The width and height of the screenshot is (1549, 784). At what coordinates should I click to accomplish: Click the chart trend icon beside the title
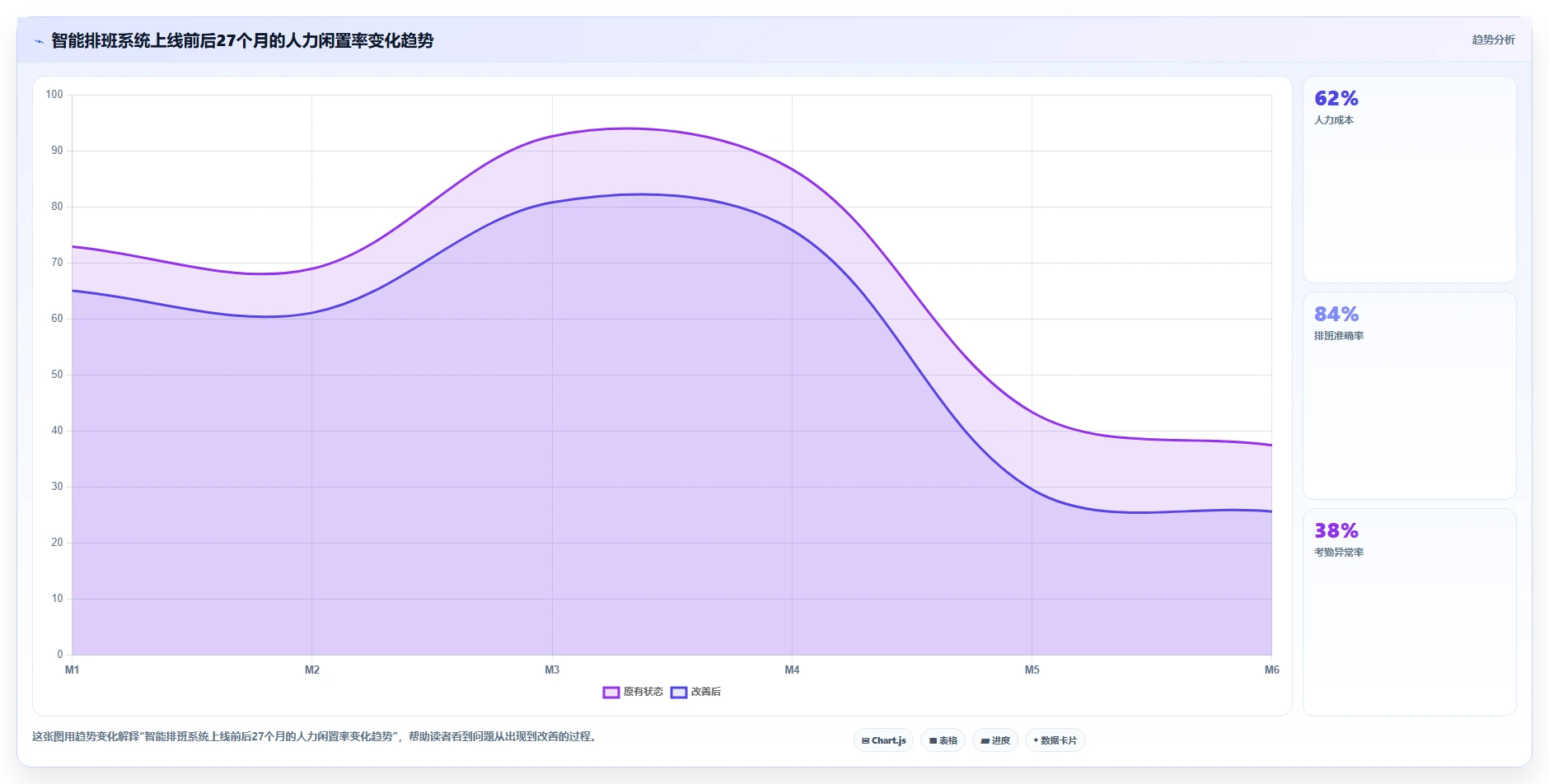click(x=39, y=41)
